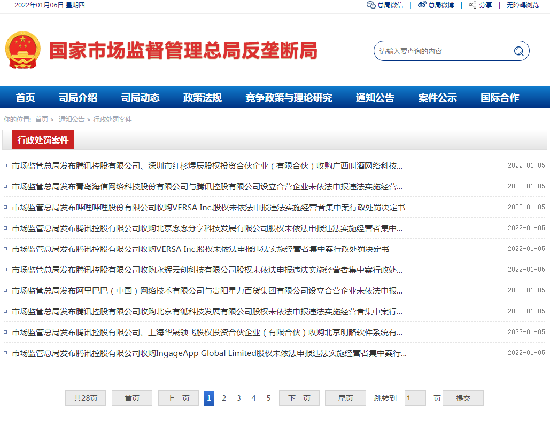Open the 司局介绍 navigation menu
550x427 pixels.
point(78,98)
